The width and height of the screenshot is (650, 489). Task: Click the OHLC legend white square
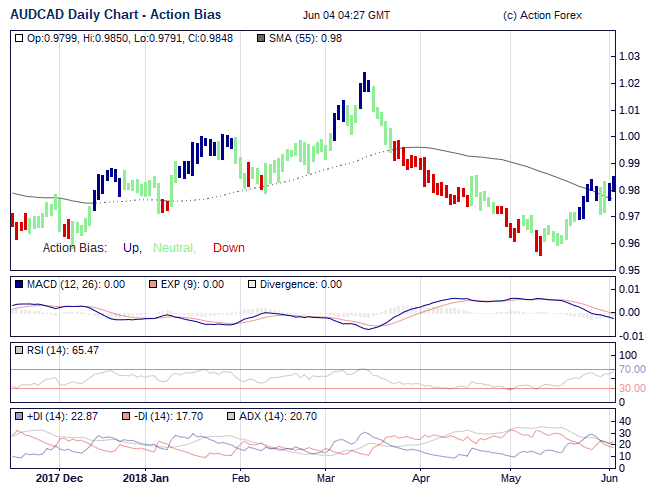click(20, 38)
